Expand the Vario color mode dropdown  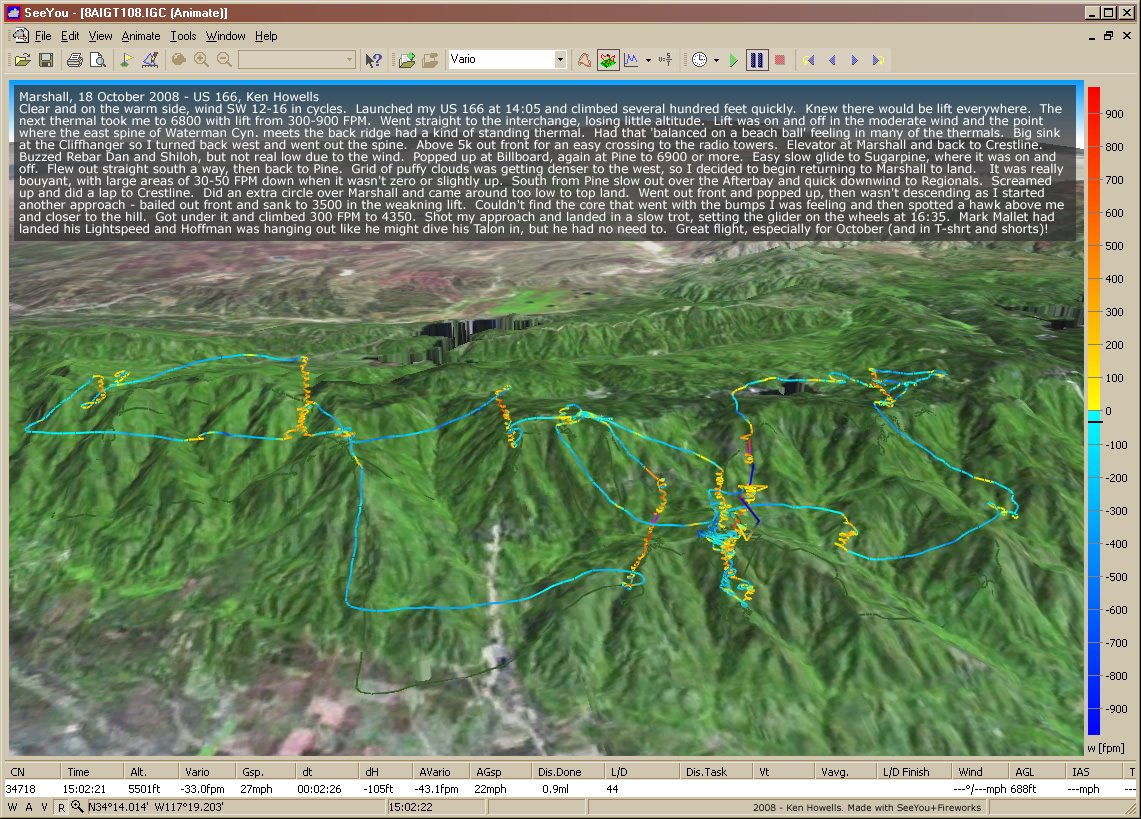coord(560,60)
